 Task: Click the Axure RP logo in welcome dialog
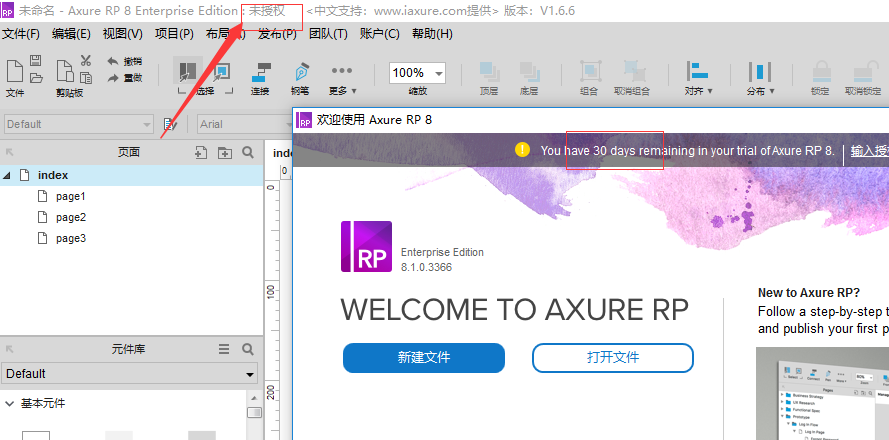pyautogui.click(x=366, y=247)
